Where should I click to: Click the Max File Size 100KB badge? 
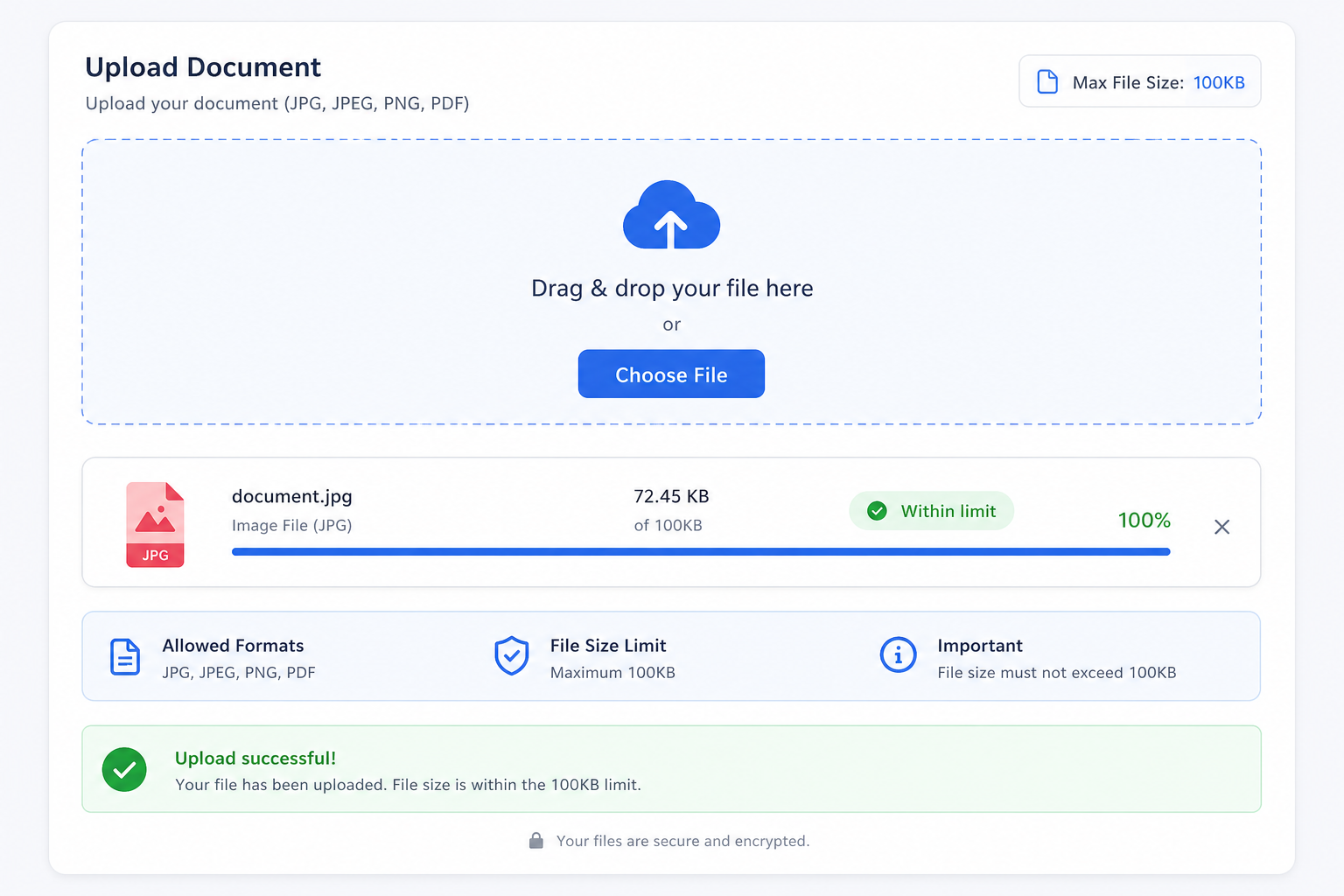(1139, 81)
